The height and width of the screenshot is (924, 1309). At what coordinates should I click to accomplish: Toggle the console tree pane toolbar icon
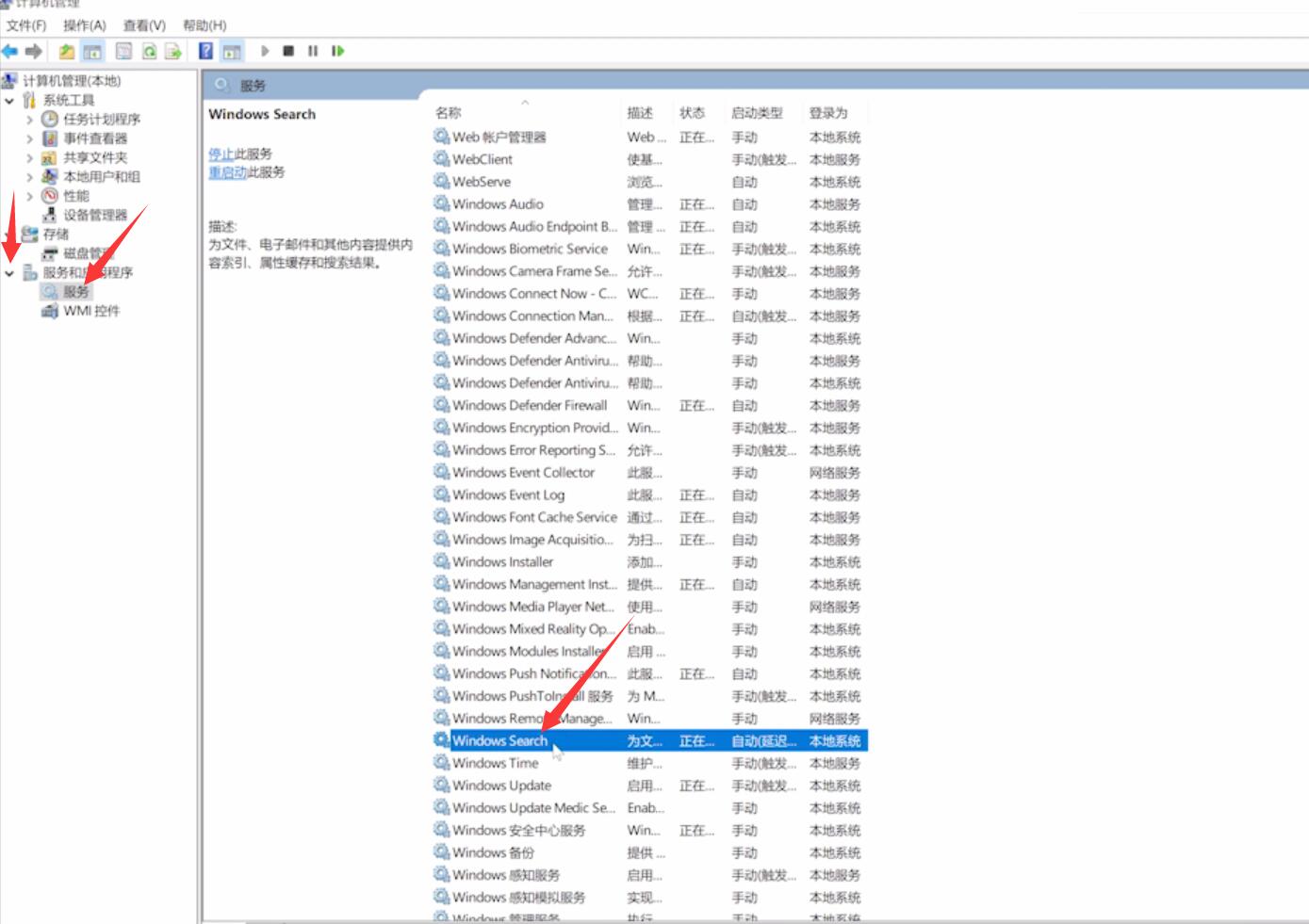[x=92, y=51]
